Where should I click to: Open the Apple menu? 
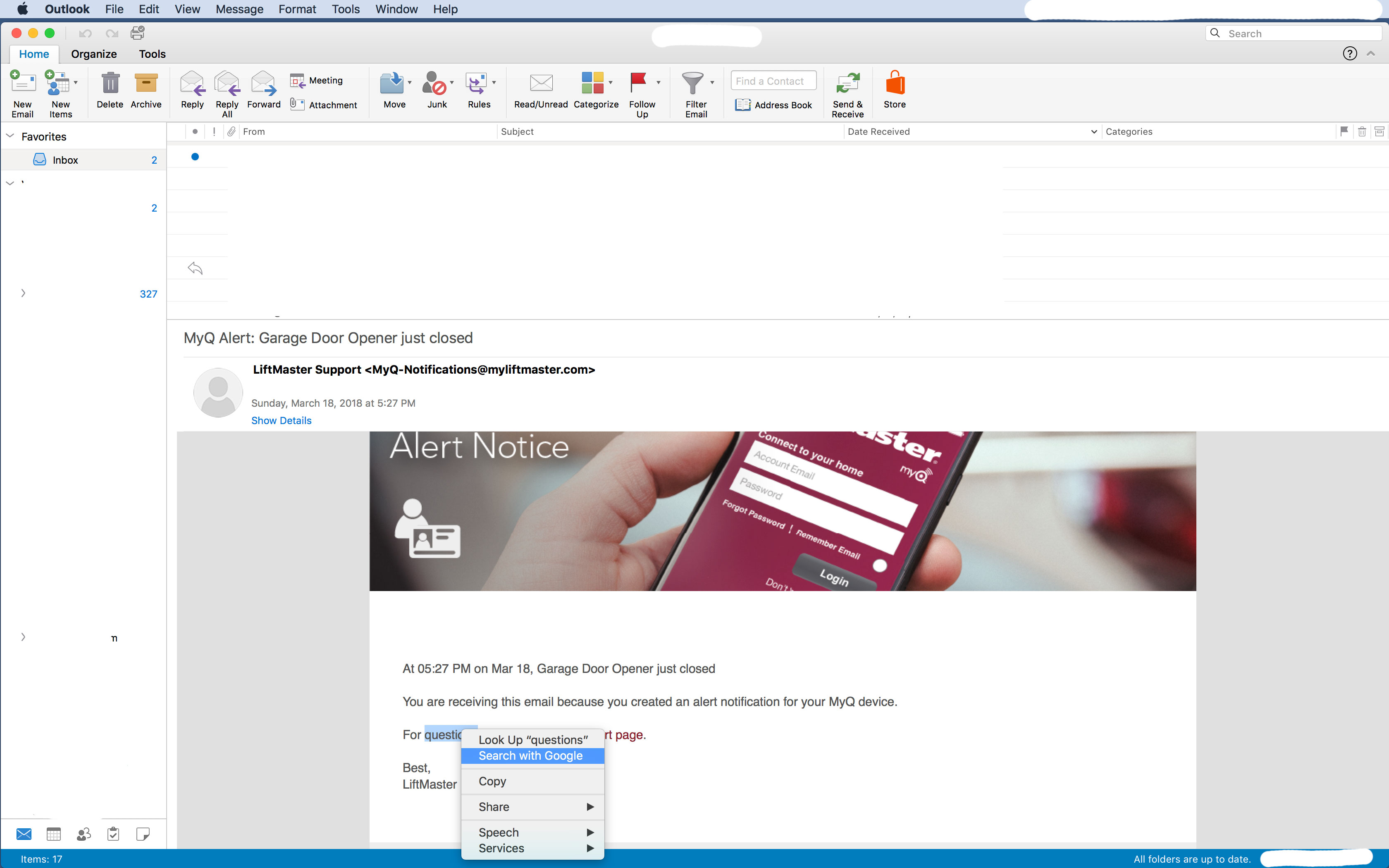tap(22, 9)
